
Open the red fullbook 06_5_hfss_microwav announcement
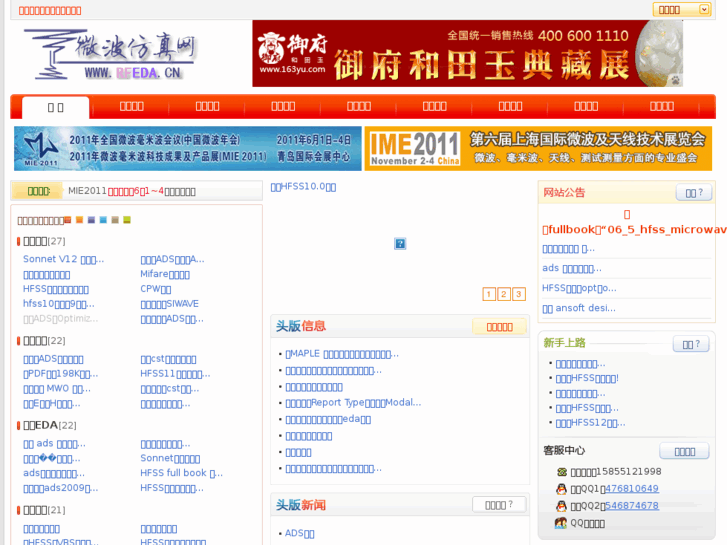(634, 230)
